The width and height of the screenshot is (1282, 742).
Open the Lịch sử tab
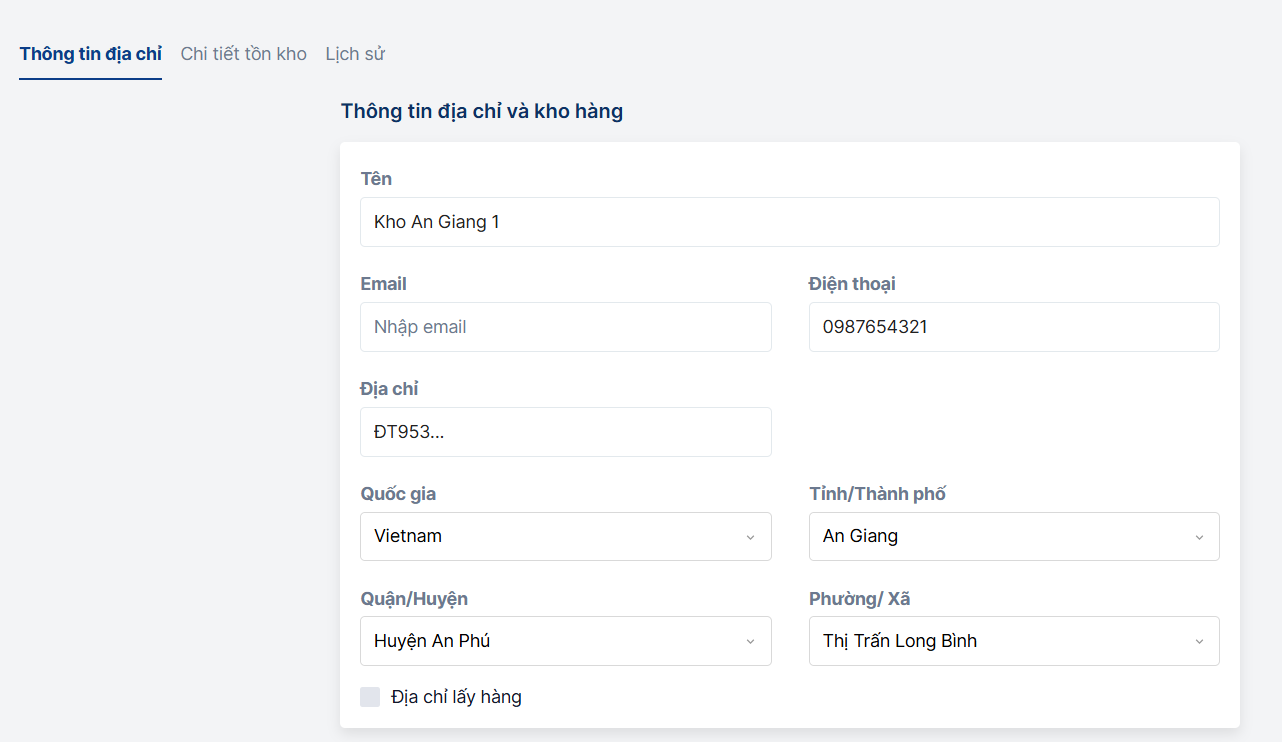[x=355, y=54]
